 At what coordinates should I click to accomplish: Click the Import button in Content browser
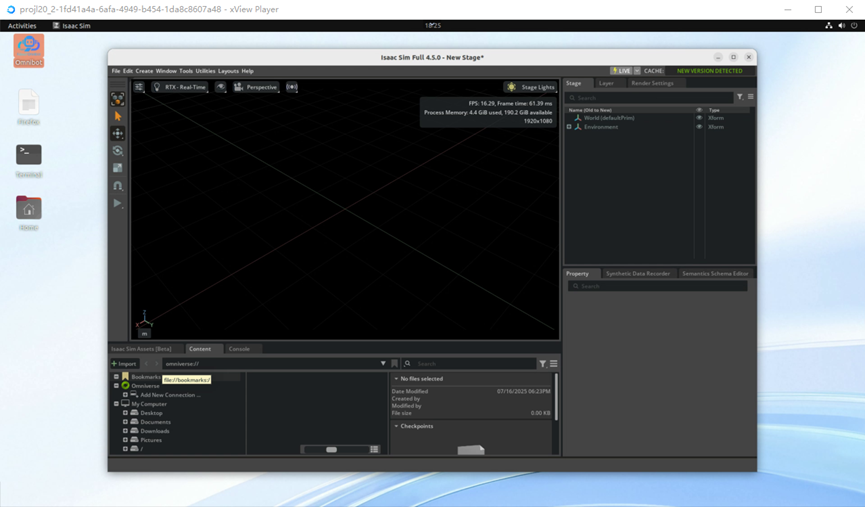(124, 364)
